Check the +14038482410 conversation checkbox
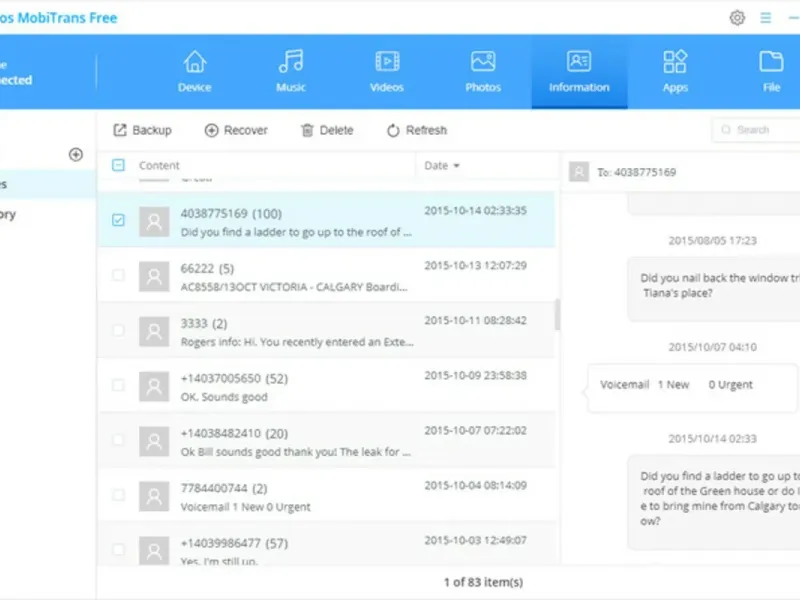The width and height of the screenshot is (800, 600). pyautogui.click(x=118, y=440)
